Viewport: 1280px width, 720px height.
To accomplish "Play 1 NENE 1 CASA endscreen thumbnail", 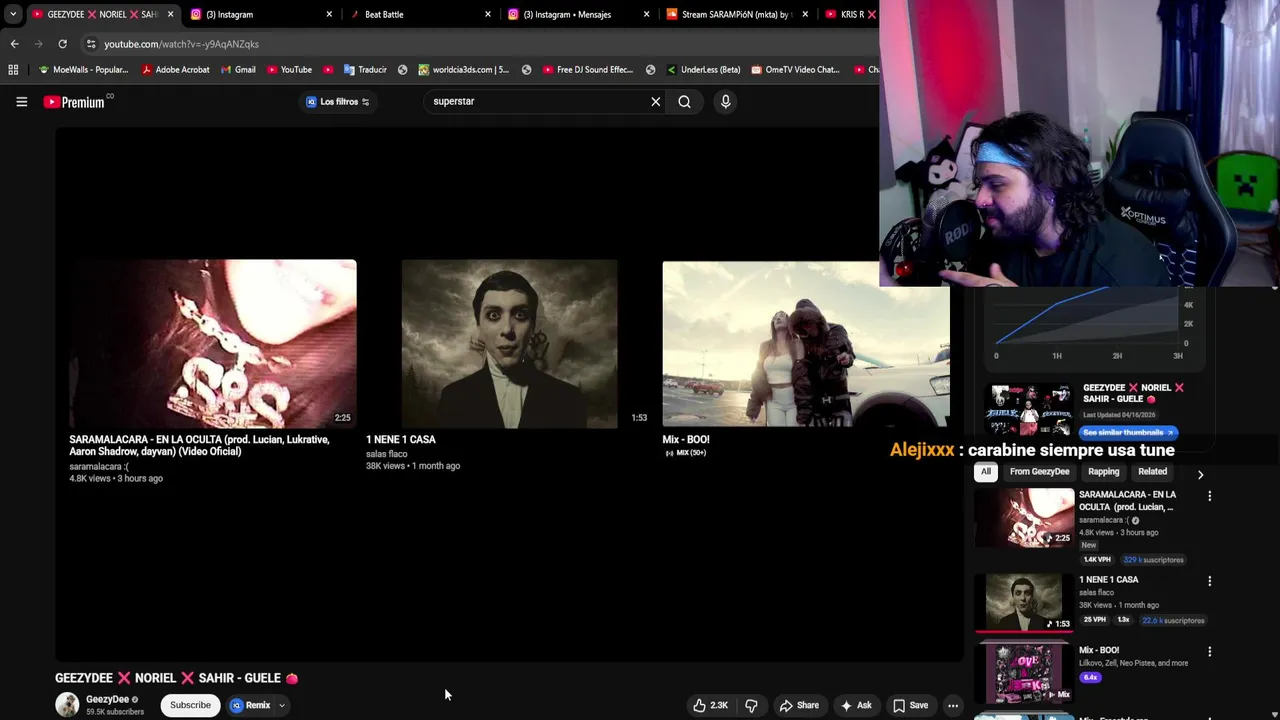I will (509, 344).
